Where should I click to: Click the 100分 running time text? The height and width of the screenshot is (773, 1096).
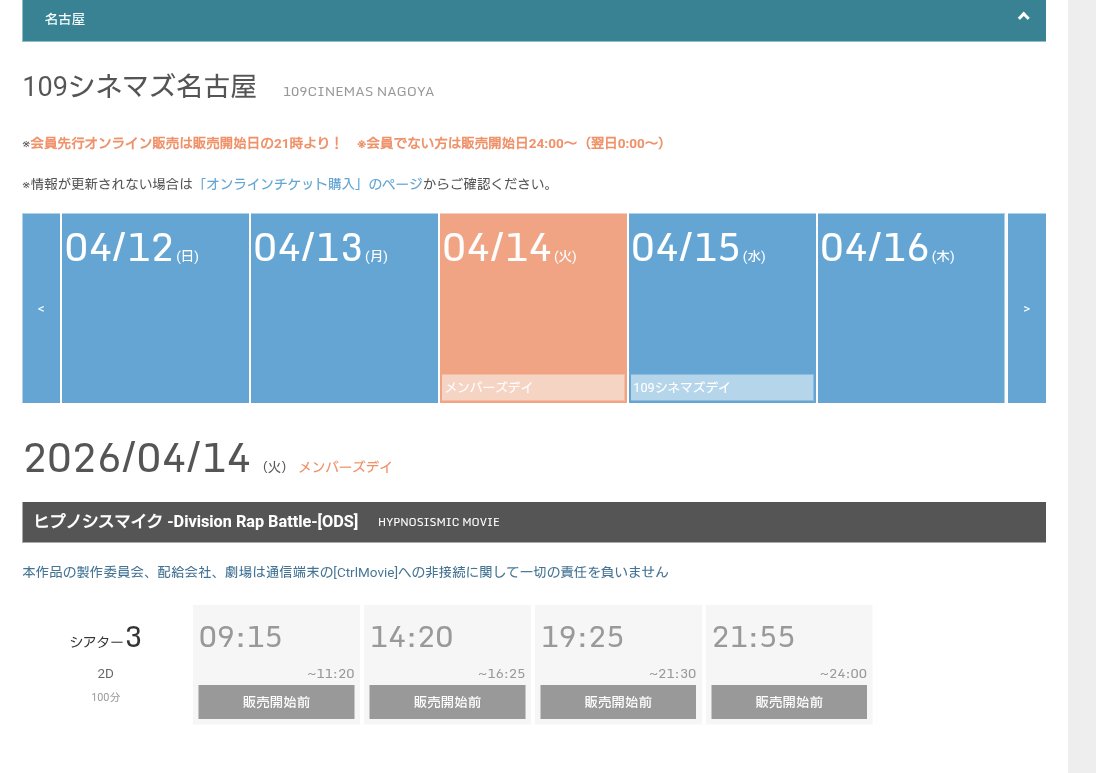pos(106,697)
